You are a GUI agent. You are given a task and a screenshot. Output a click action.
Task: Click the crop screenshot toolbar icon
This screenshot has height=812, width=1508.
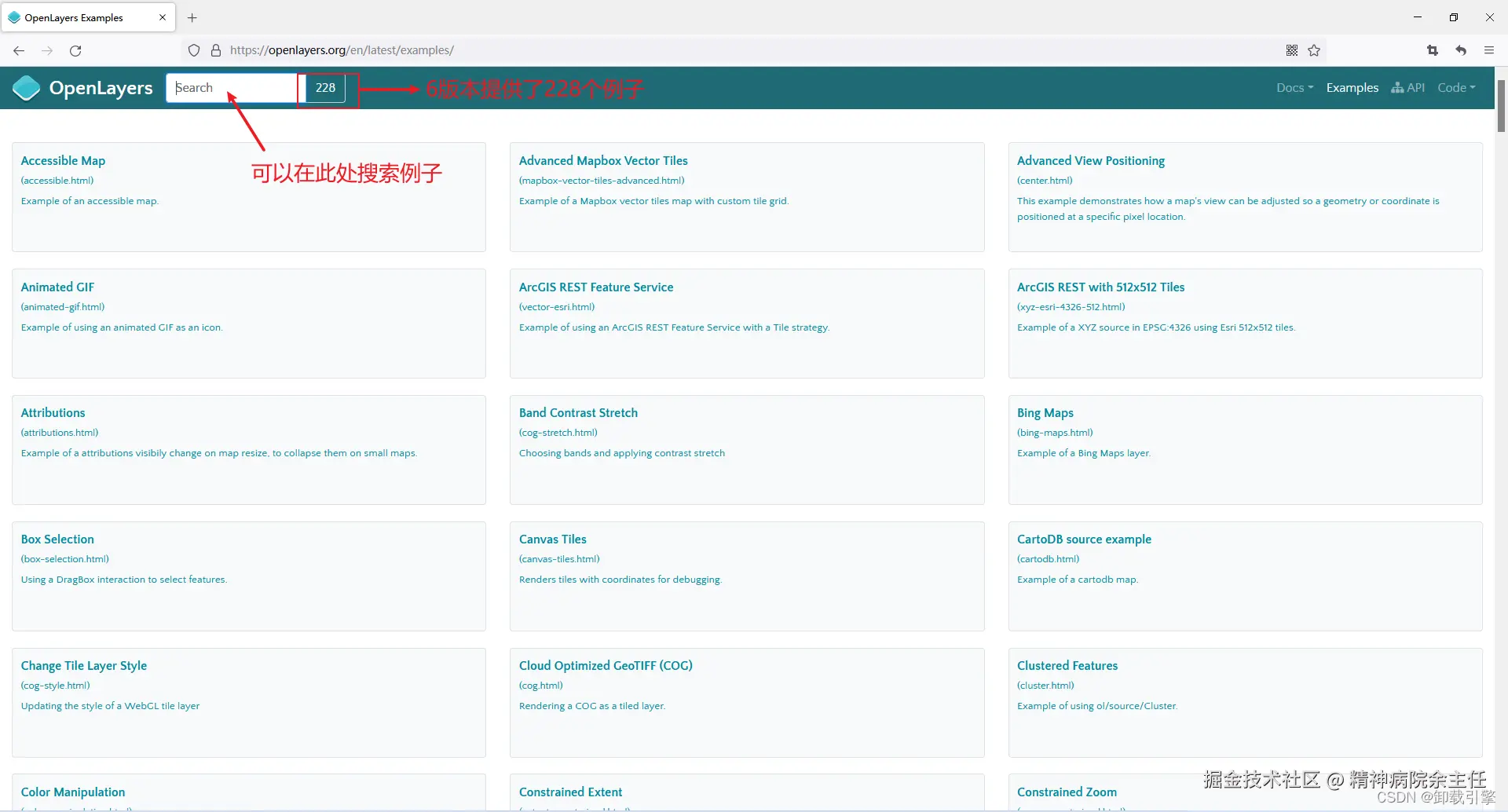[1433, 50]
